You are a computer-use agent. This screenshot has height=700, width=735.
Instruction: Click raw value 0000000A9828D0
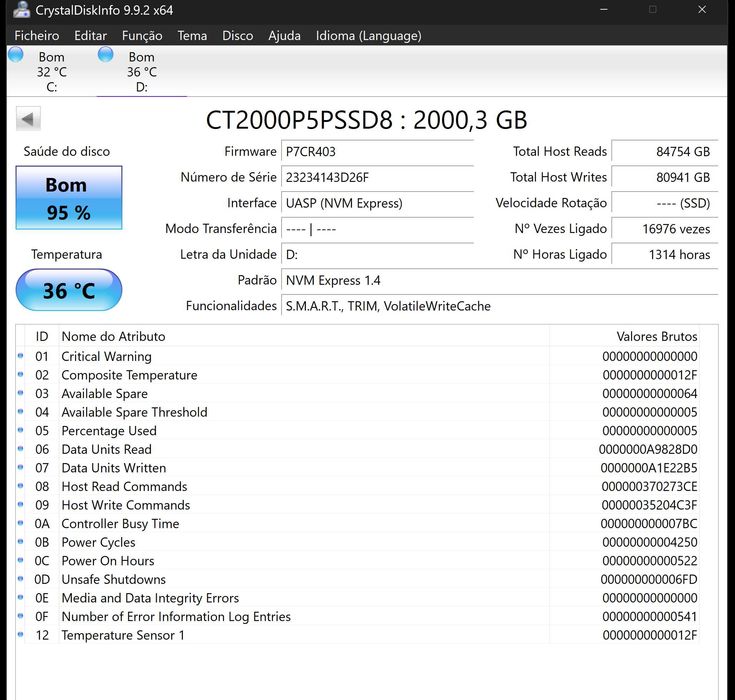coord(648,450)
